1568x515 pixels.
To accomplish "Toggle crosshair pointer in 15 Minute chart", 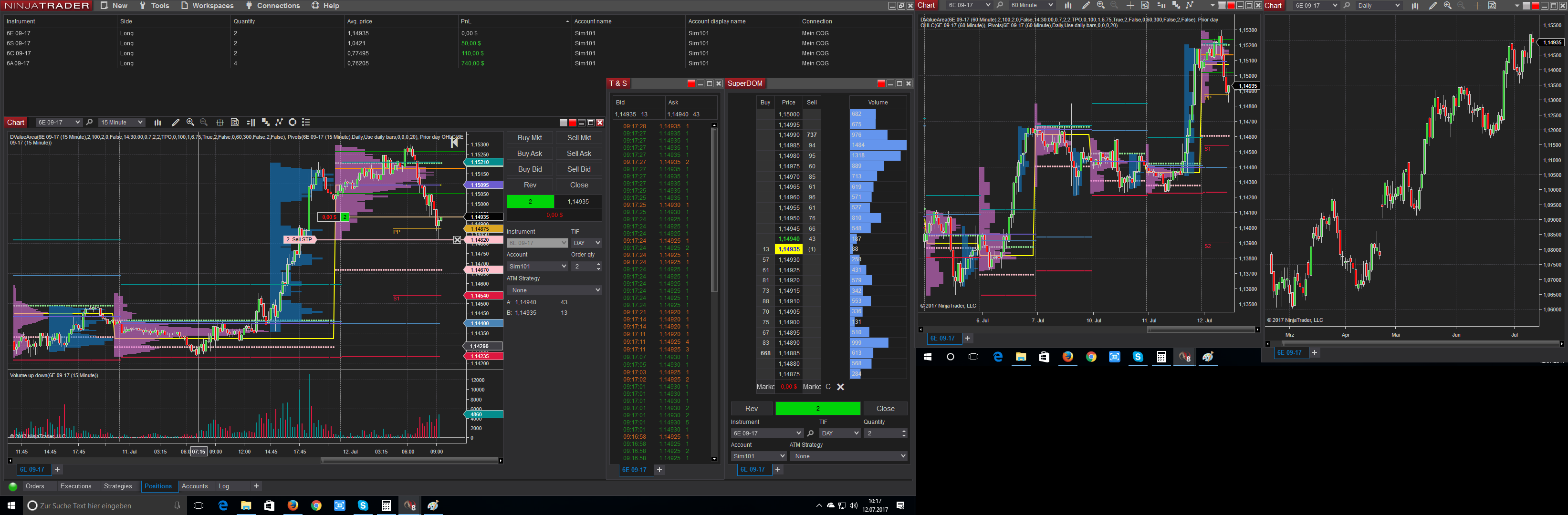I will [220, 122].
